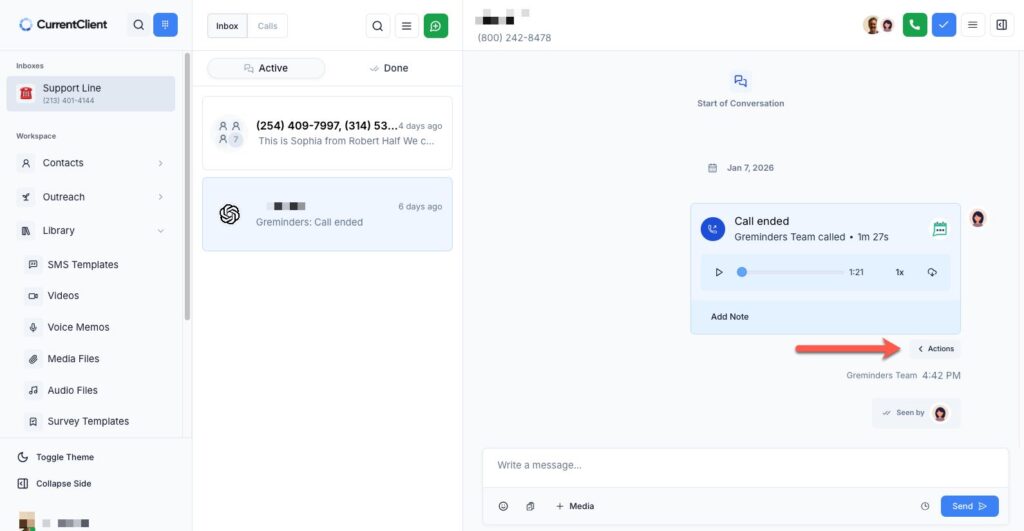Click the schedule message clock icon
The height and width of the screenshot is (531, 1024).
click(x=925, y=506)
